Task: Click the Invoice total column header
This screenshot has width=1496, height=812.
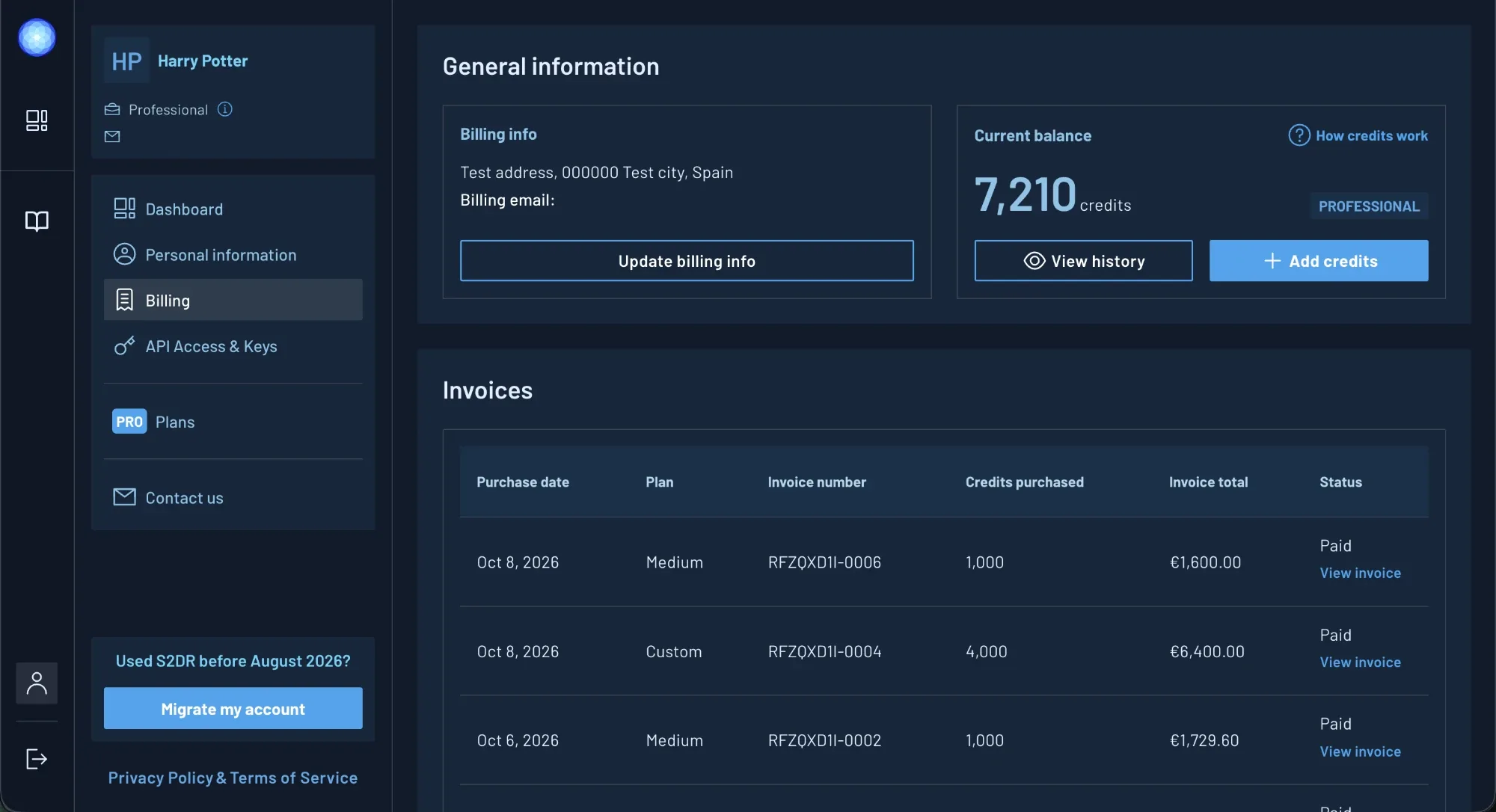Action: tap(1208, 482)
